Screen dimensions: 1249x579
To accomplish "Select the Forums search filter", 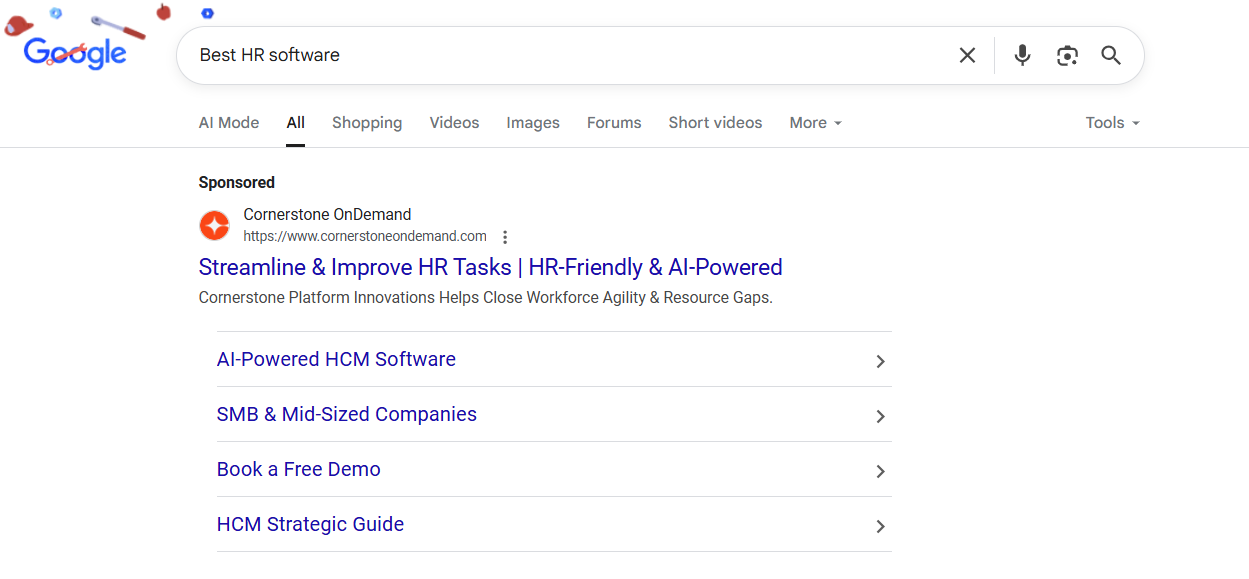I will tap(613, 122).
